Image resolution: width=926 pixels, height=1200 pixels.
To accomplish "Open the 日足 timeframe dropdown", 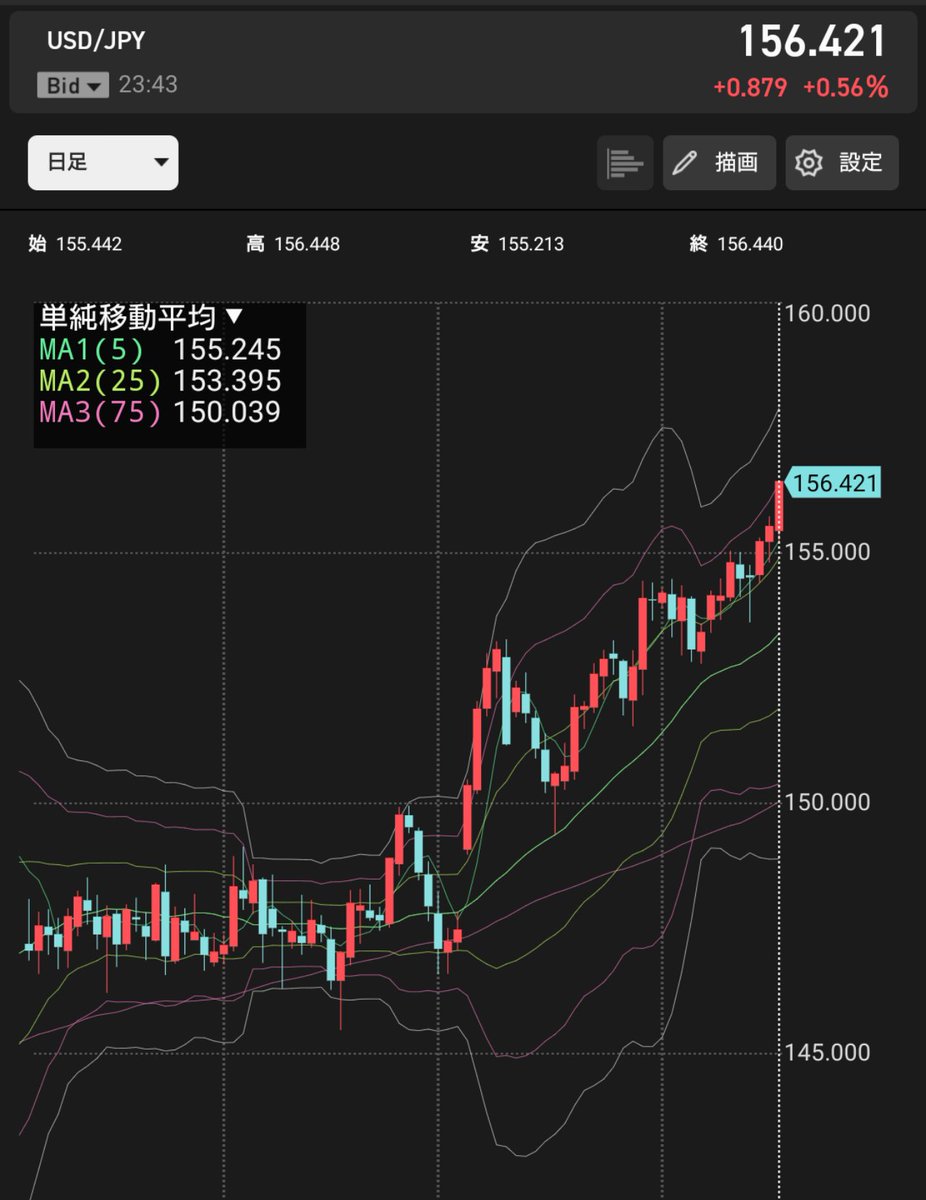I will 103,162.
